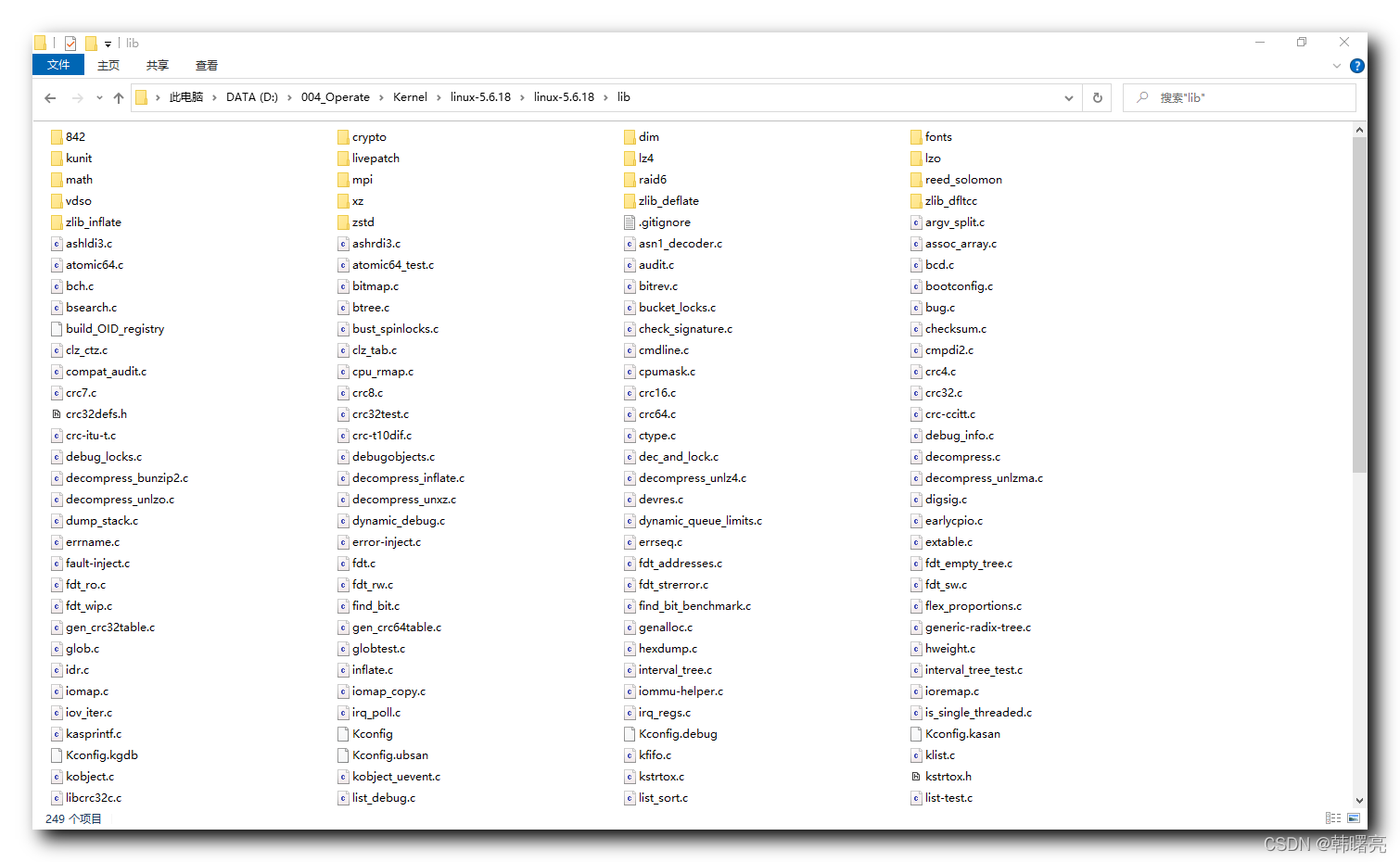1400x862 pixels.
Task: Select the Kconfig.debug file icon
Action: (630, 734)
